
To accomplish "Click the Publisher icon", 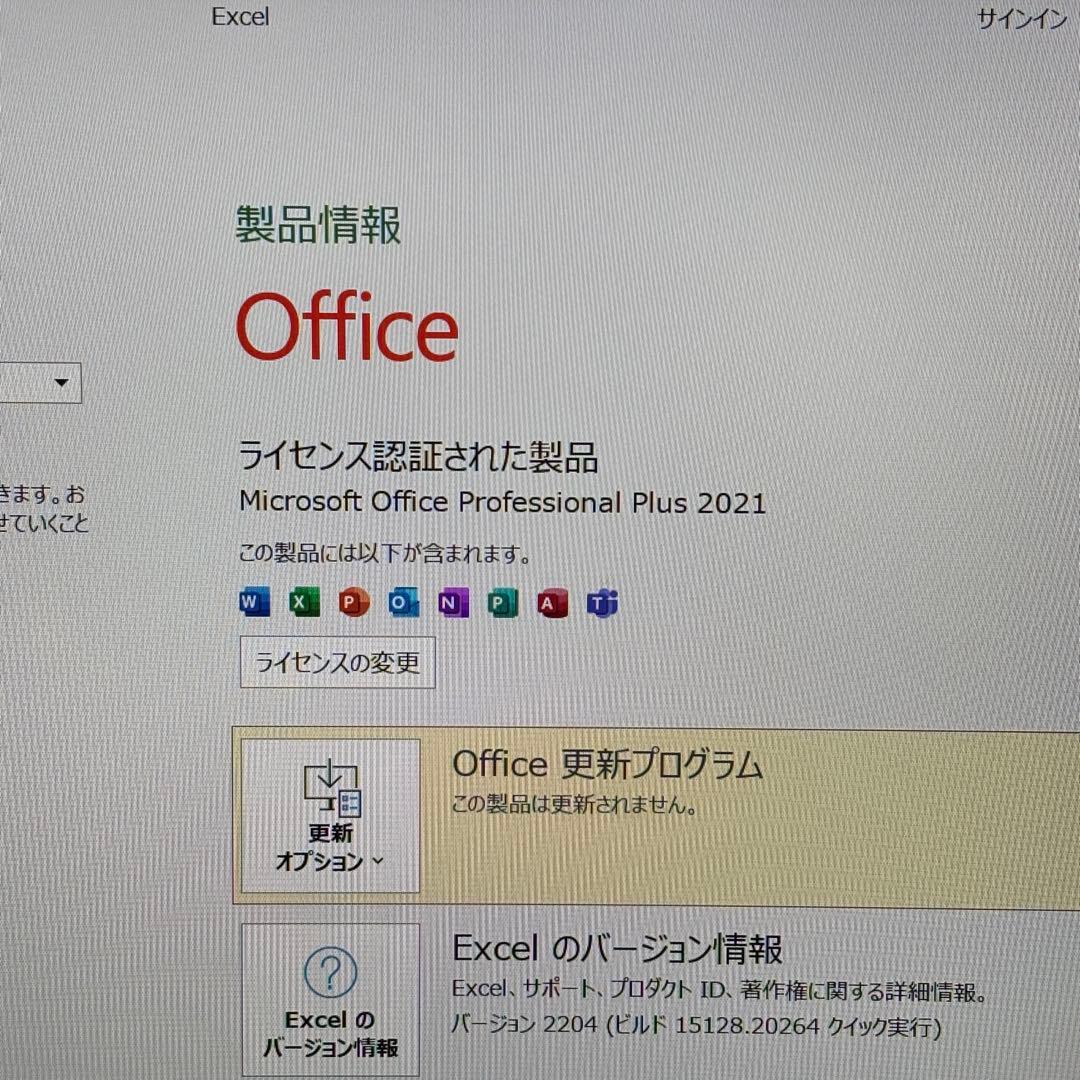I will tap(502, 602).
